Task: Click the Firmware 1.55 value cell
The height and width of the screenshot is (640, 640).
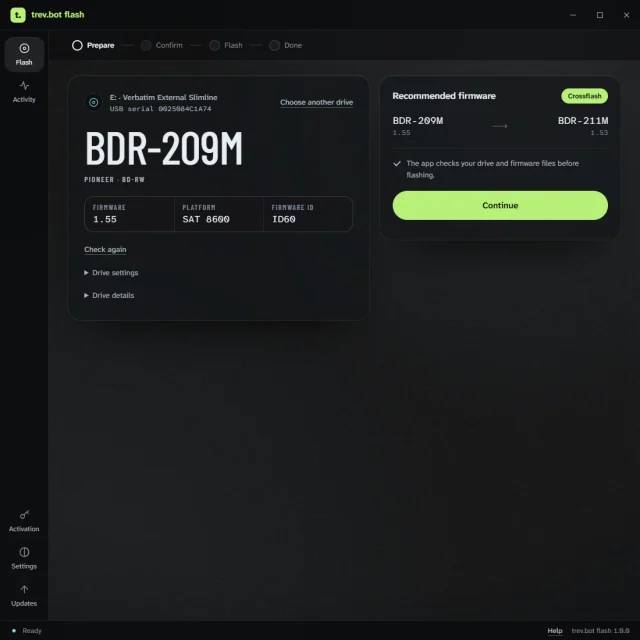Action: pos(129,214)
